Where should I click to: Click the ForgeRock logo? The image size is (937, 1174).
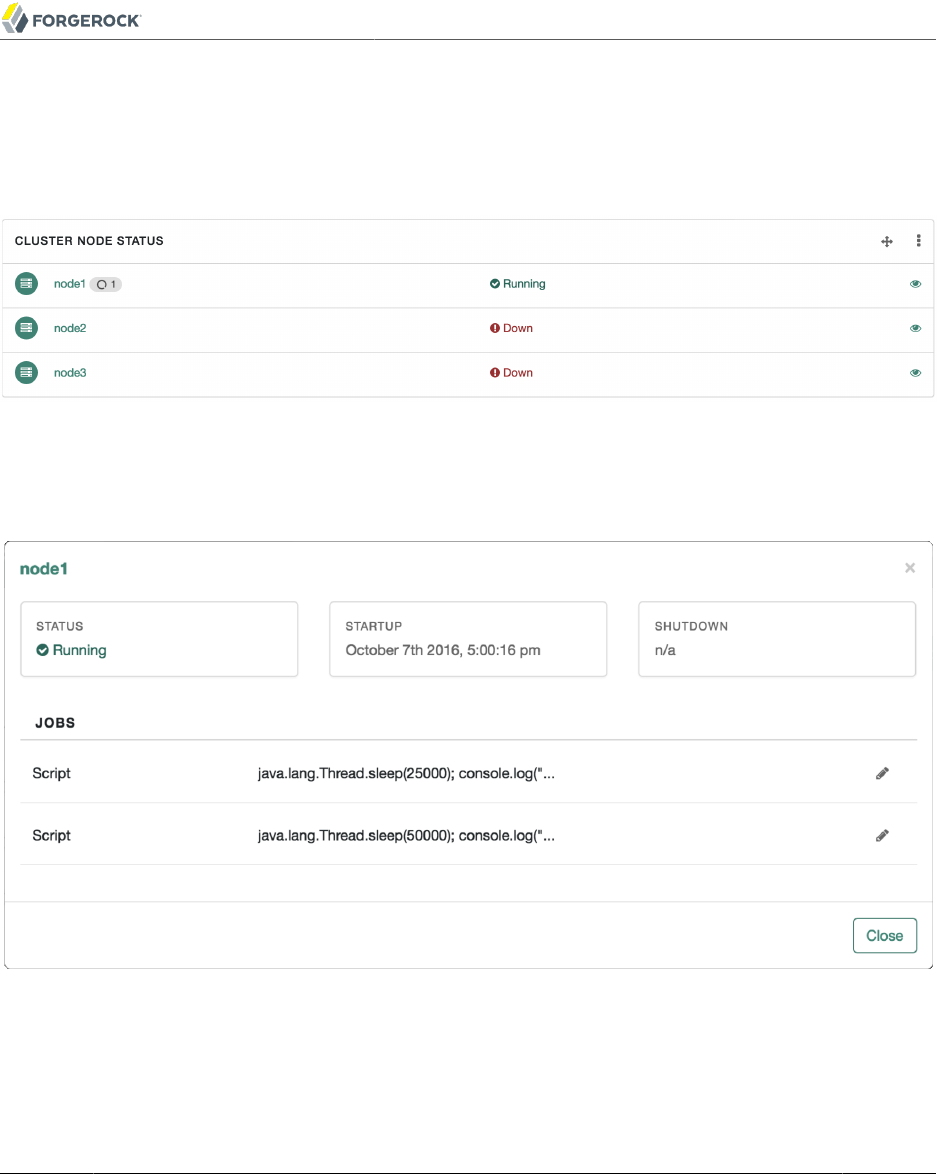pos(72,20)
